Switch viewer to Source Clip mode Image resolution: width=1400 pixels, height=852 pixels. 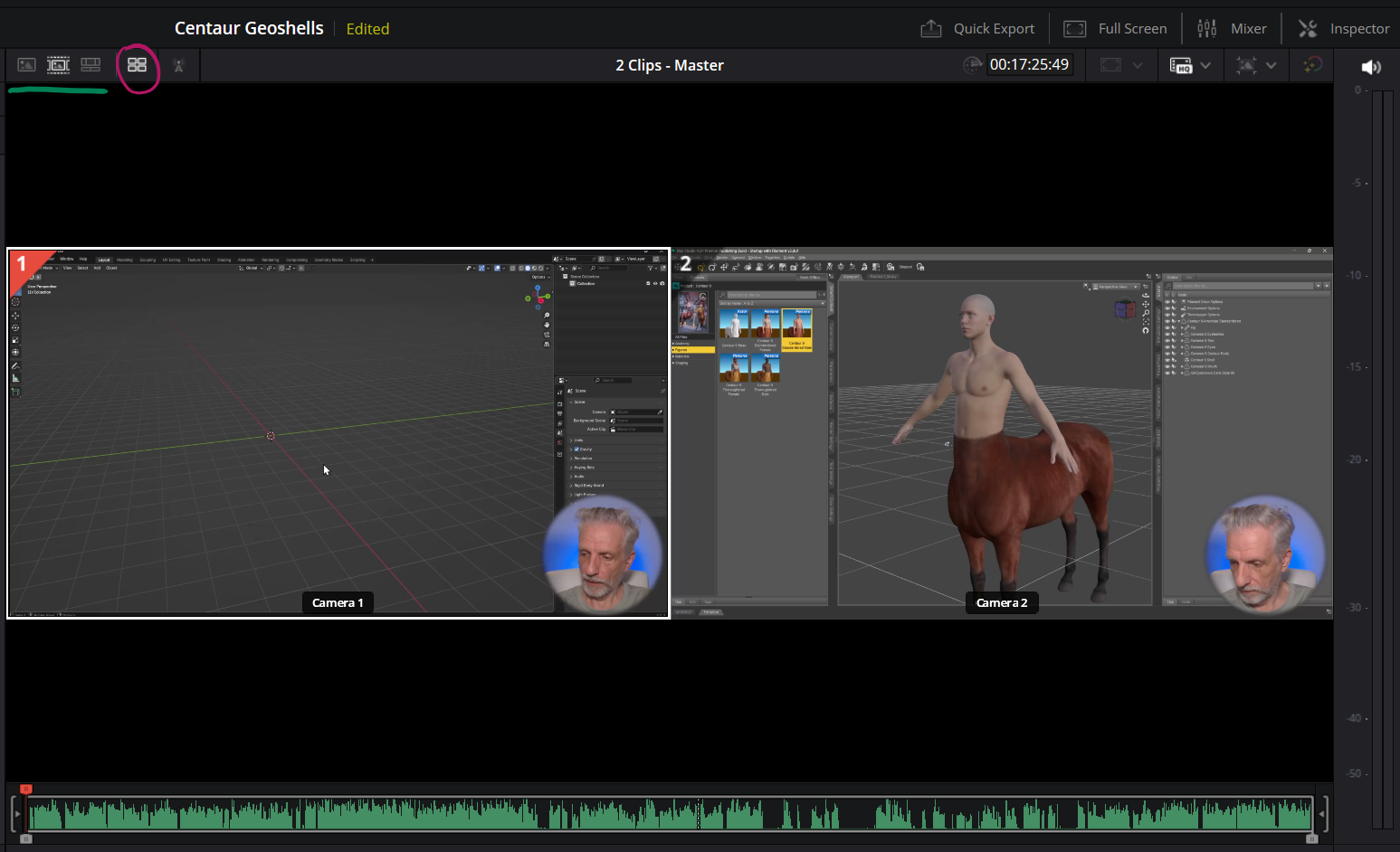[26, 65]
